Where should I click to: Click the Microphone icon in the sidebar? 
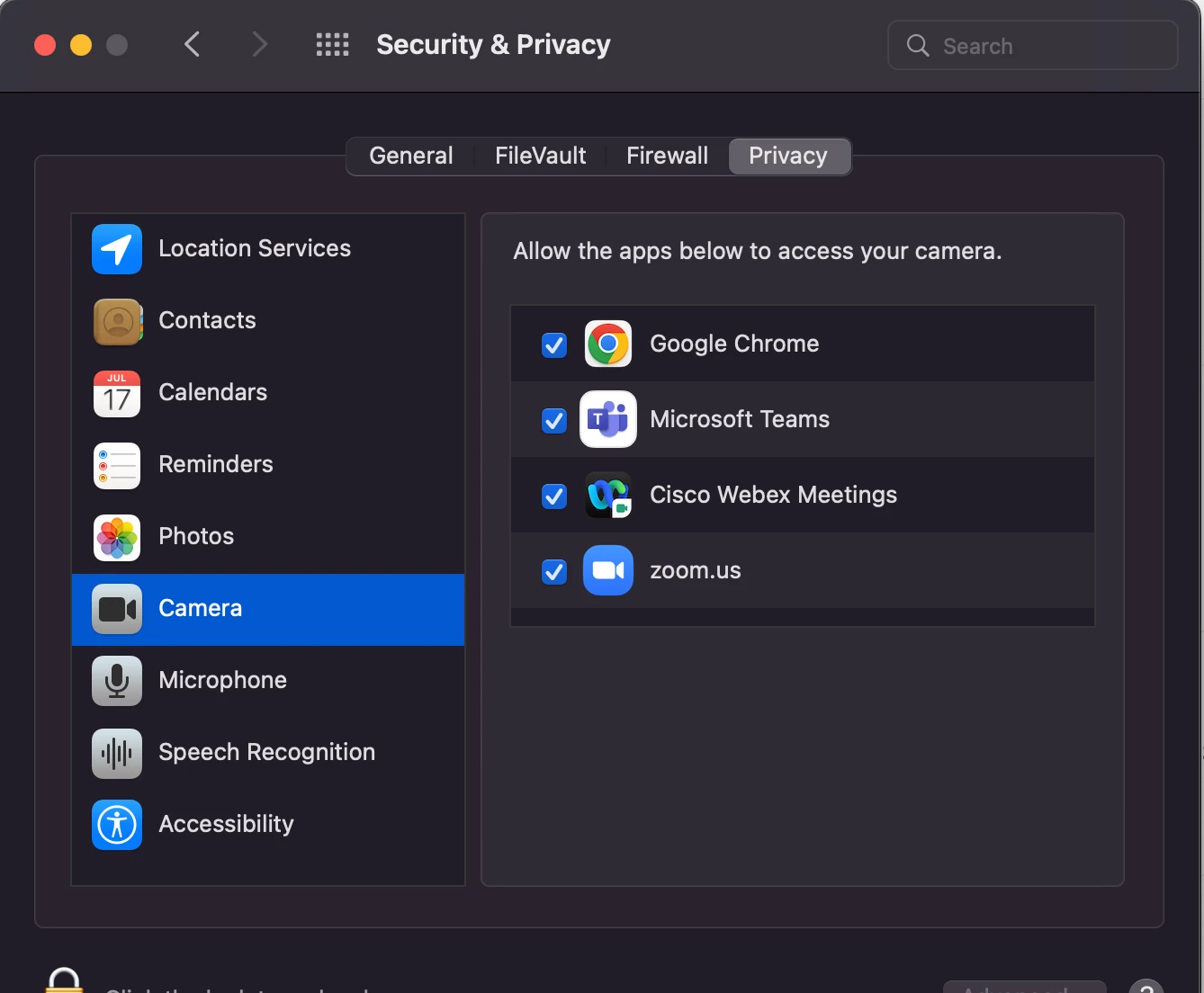click(117, 681)
